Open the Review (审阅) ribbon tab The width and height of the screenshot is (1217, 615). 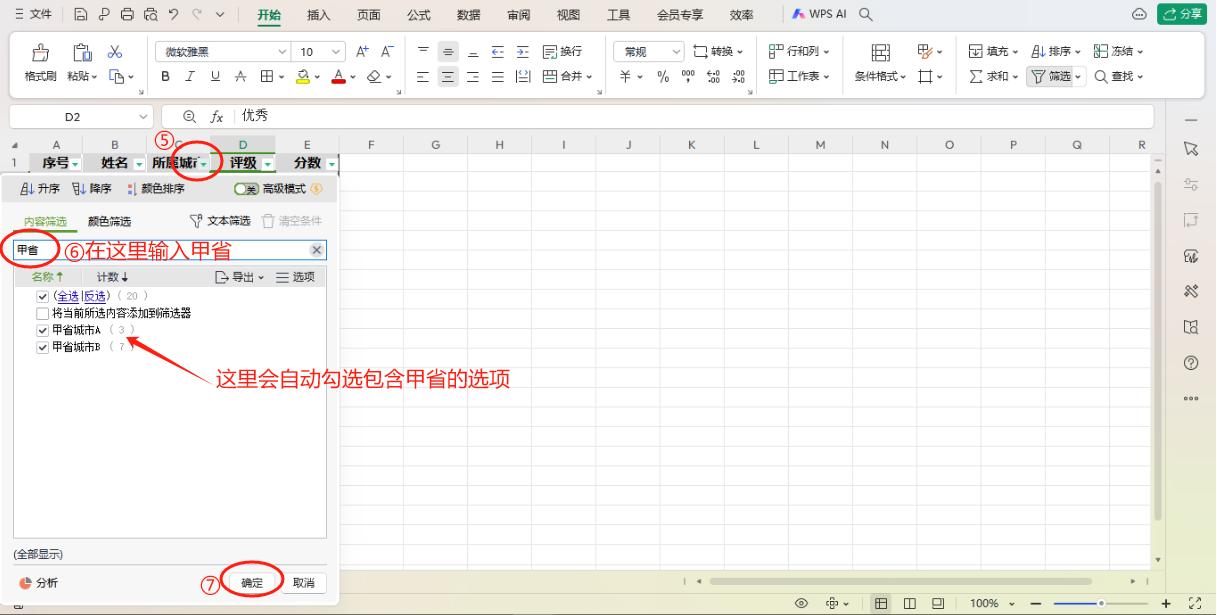pyautogui.click(x=519, y=15)
